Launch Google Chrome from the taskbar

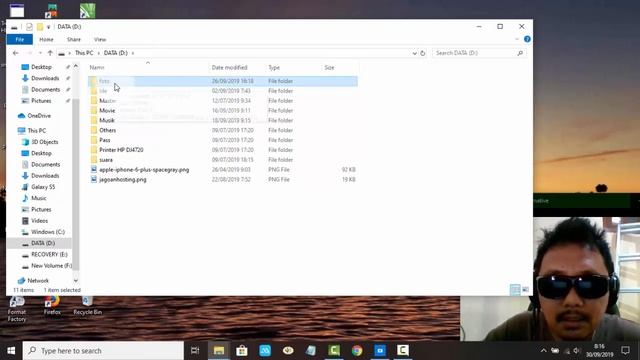click(357, 351)
